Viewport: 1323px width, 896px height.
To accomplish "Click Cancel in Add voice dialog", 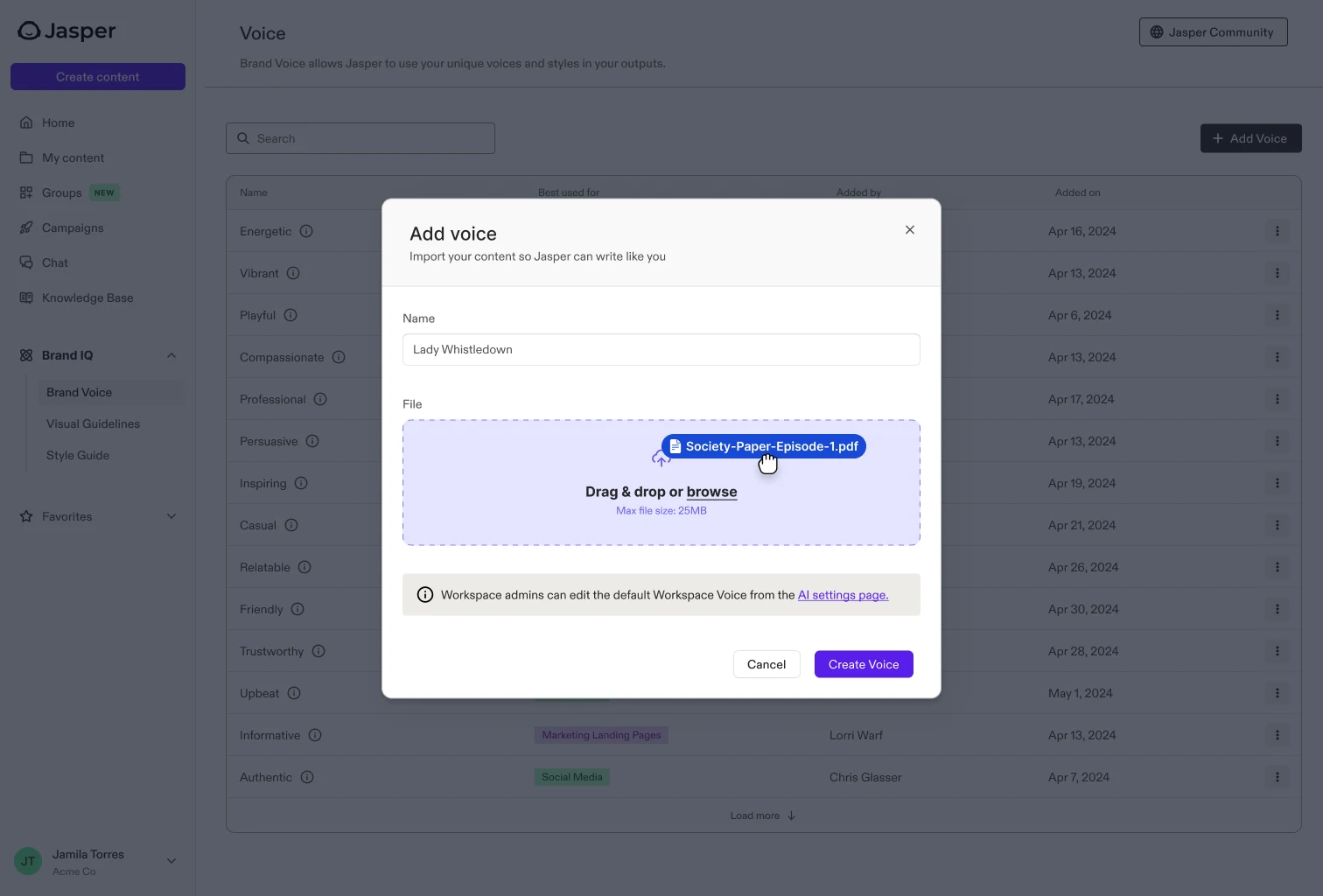I will coord(766,664).
